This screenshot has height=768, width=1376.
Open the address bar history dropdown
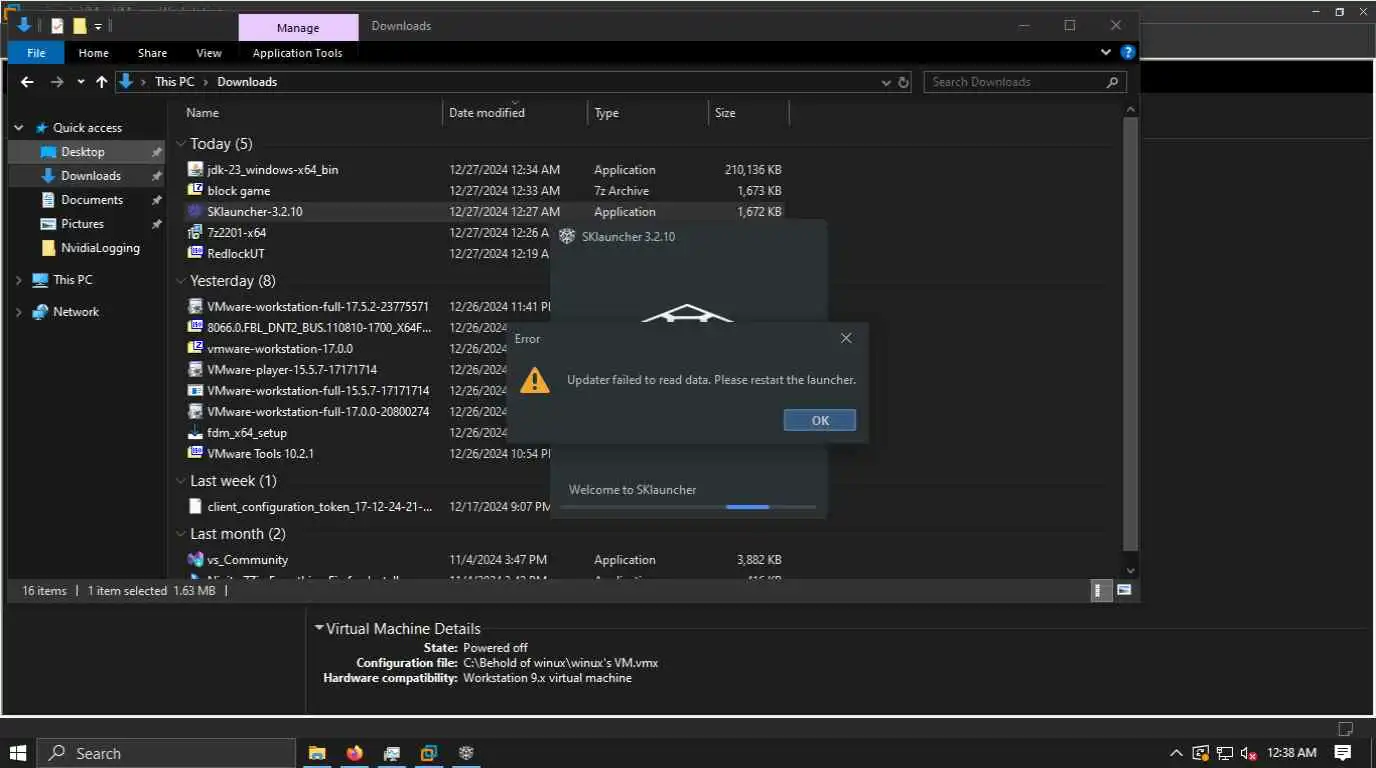[886, 82]
